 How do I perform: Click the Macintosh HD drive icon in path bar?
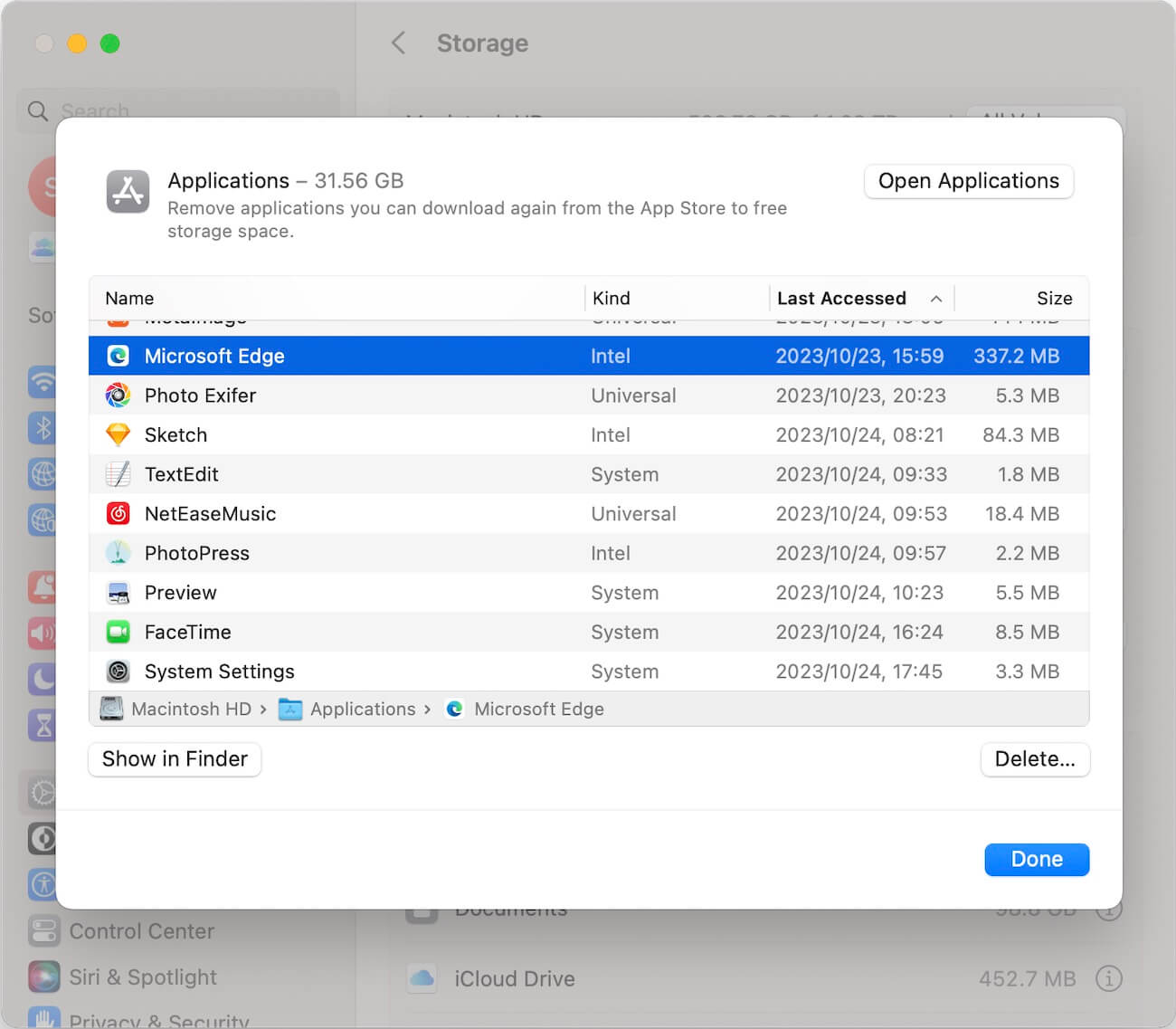(x=111, y=709)
